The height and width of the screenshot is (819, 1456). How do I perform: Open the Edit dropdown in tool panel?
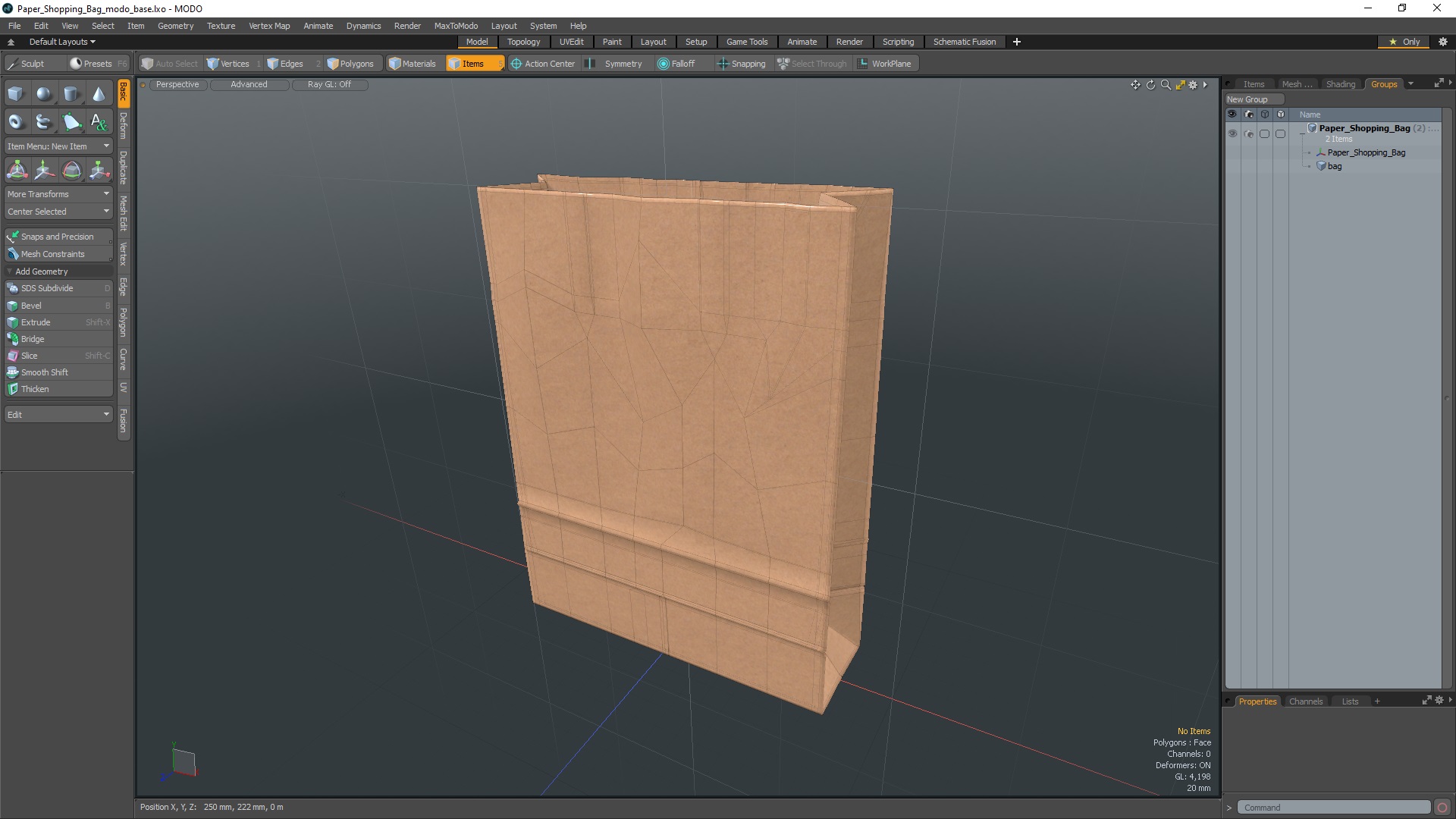pyautogui.click(x=58, y=415)
